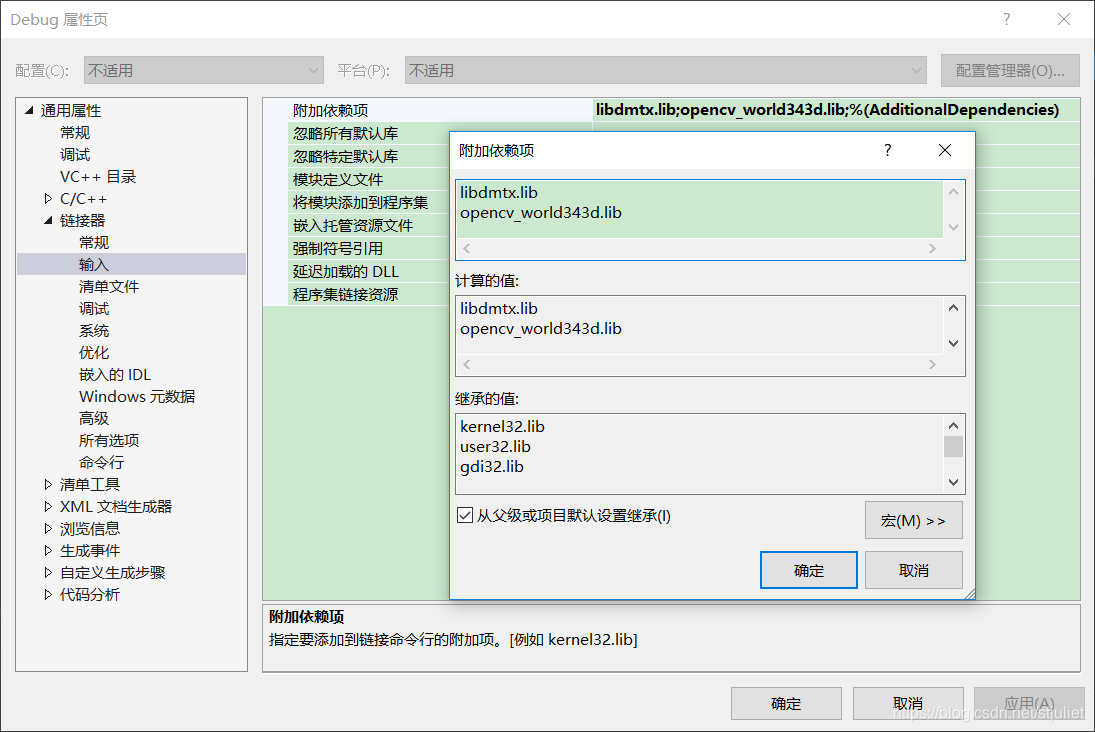Confirm with 确定 in 附加依赖项 dialog
This screenshot has width=1095, height=732.
tap(808, 569)
